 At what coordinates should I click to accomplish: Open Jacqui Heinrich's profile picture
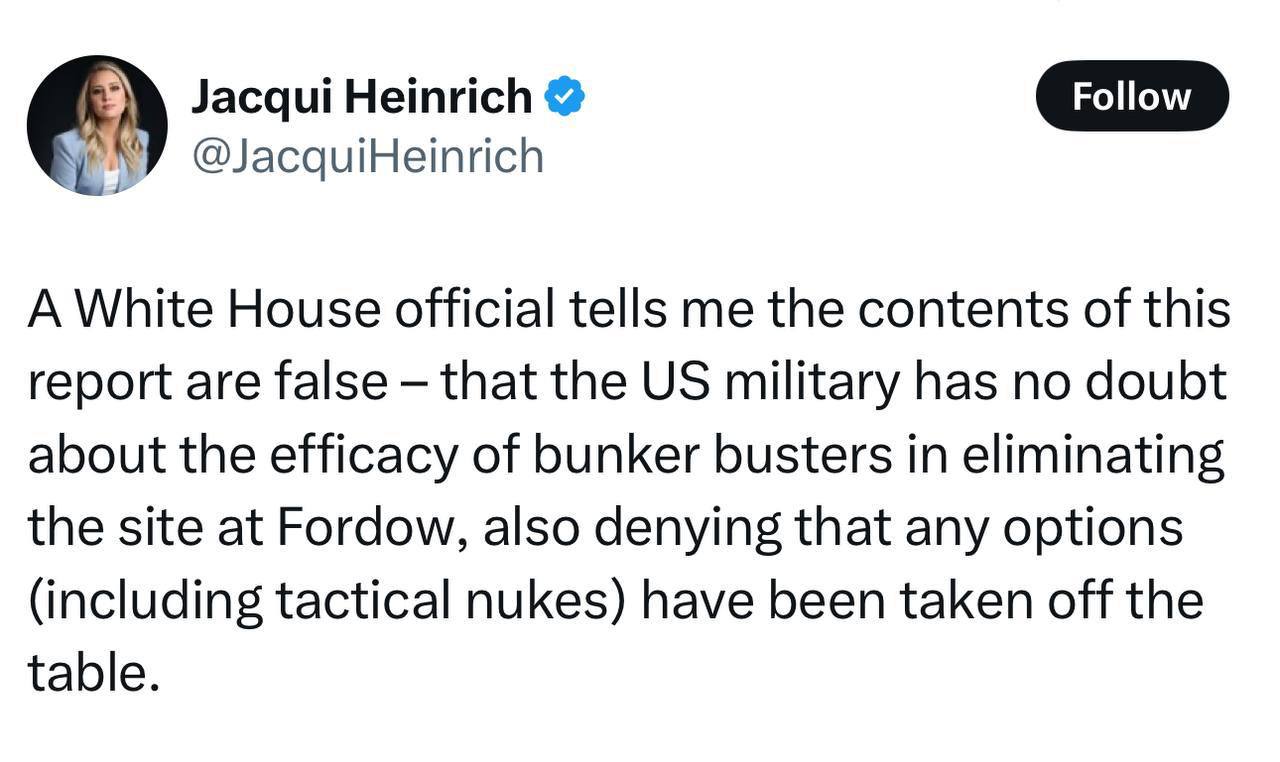pos(97,125)
